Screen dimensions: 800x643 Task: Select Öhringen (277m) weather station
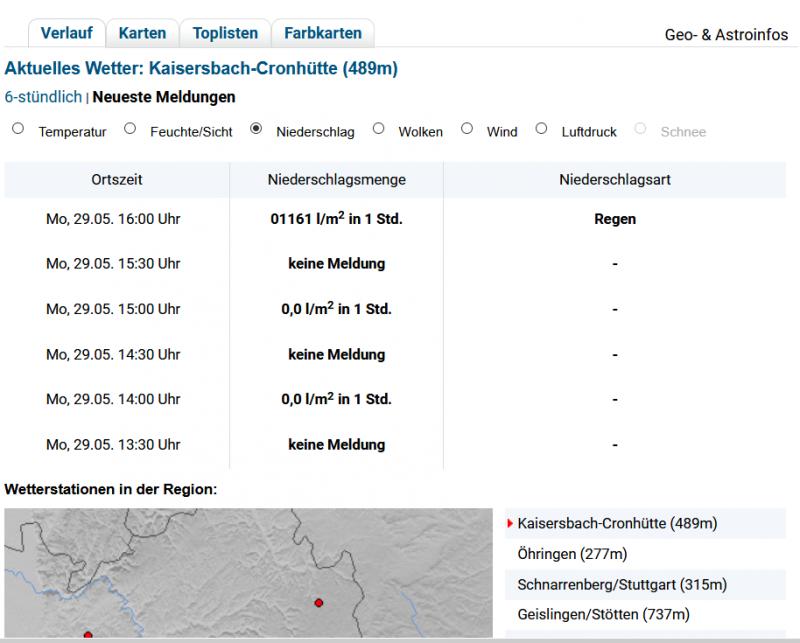coord(572,554)
